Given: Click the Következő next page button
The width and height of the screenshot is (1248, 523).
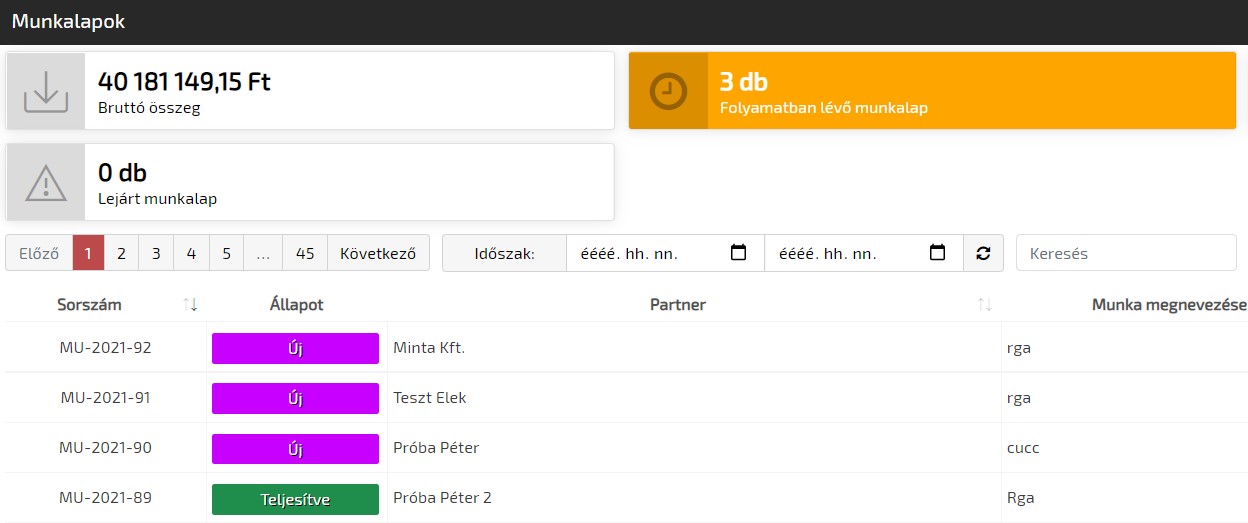Looking at the screenshot, I should click(x=378, y=253).
